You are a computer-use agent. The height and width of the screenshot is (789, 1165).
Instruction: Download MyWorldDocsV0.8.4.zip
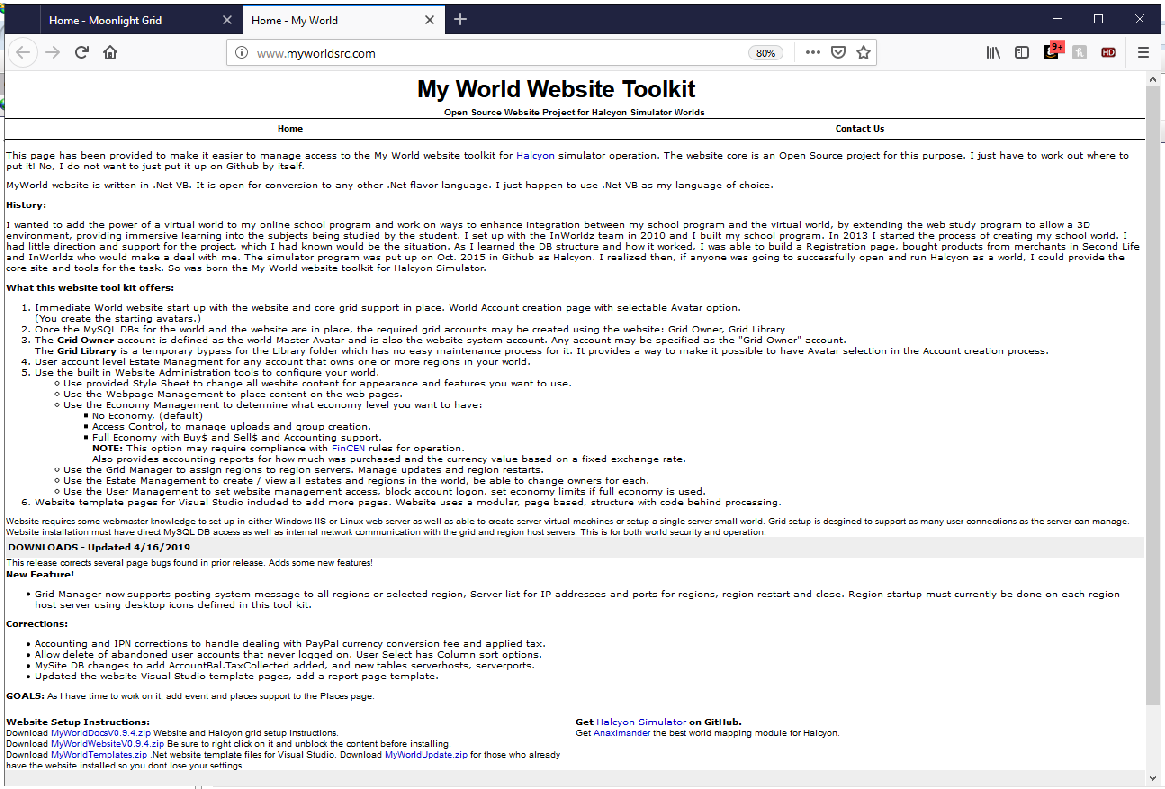[x=101, y=733]
